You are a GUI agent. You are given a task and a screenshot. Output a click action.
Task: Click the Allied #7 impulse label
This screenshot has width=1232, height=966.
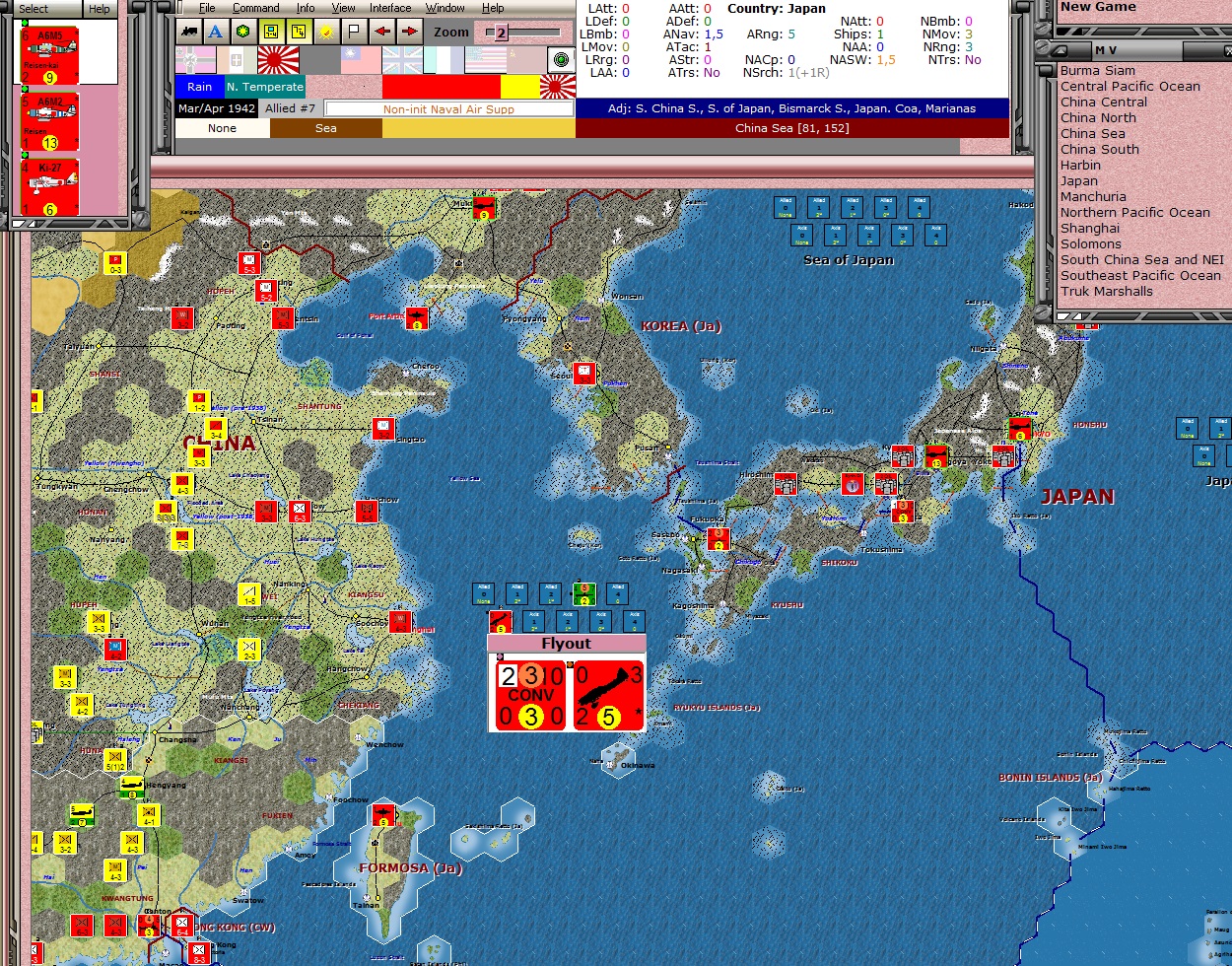[290, 108]
